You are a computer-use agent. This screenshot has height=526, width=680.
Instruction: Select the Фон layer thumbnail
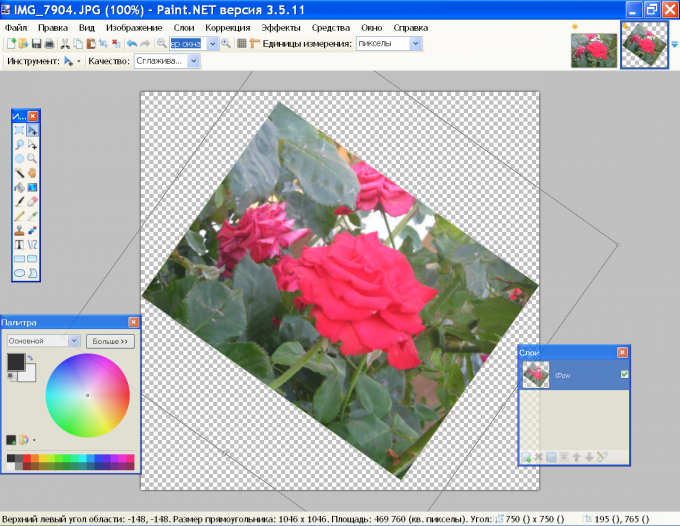pyautogui.click(x=536, y=375)
